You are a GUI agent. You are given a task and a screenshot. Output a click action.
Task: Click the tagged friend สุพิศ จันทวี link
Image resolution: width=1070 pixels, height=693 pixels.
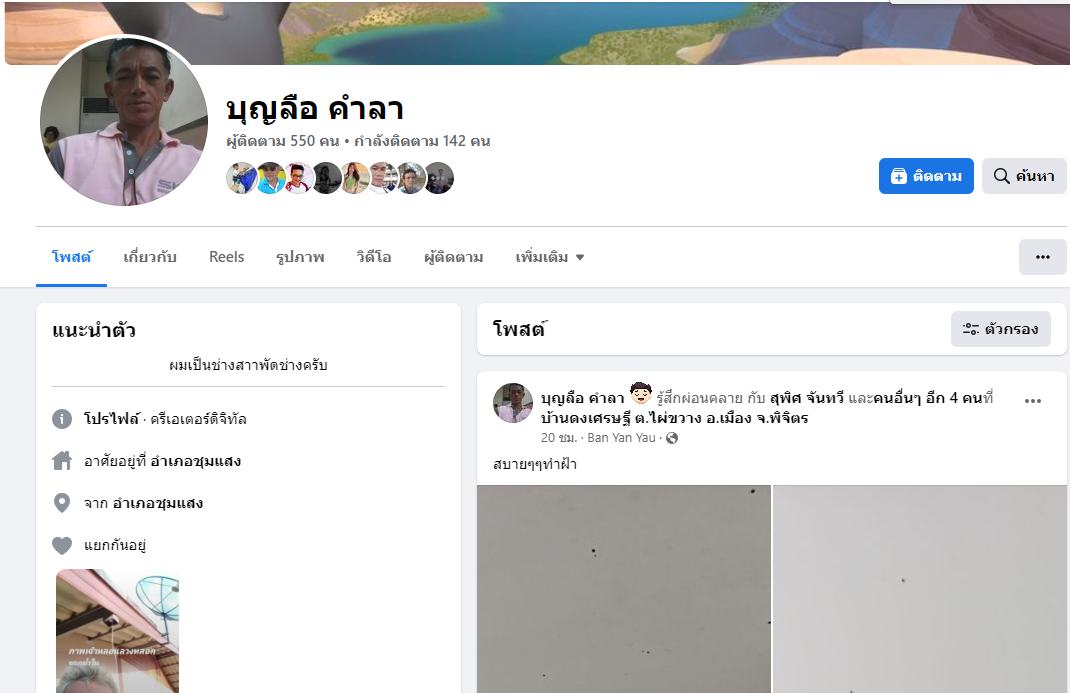[807, 398]
